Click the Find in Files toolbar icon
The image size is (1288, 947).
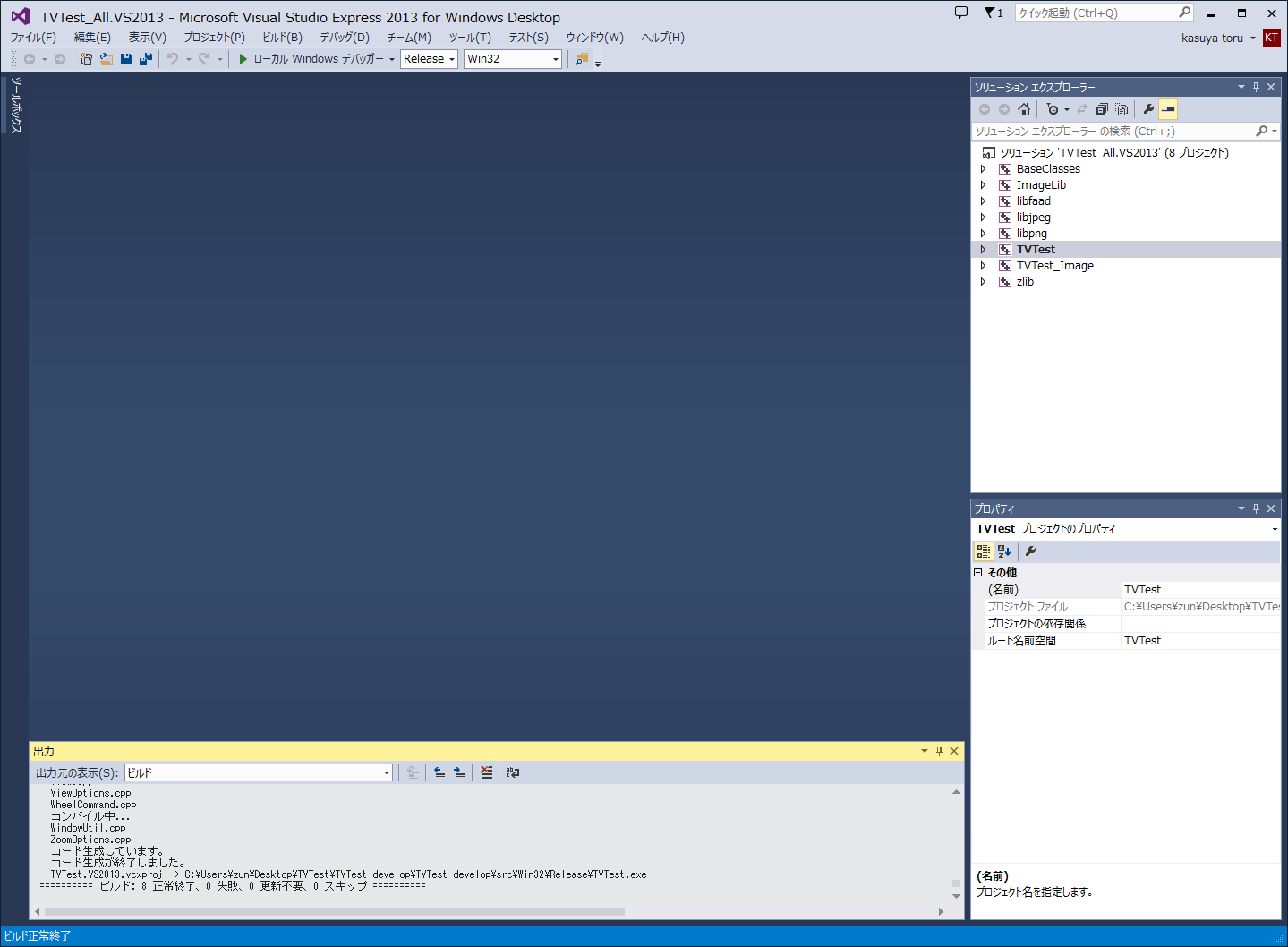pyautogui.click(x=582, y=59)
